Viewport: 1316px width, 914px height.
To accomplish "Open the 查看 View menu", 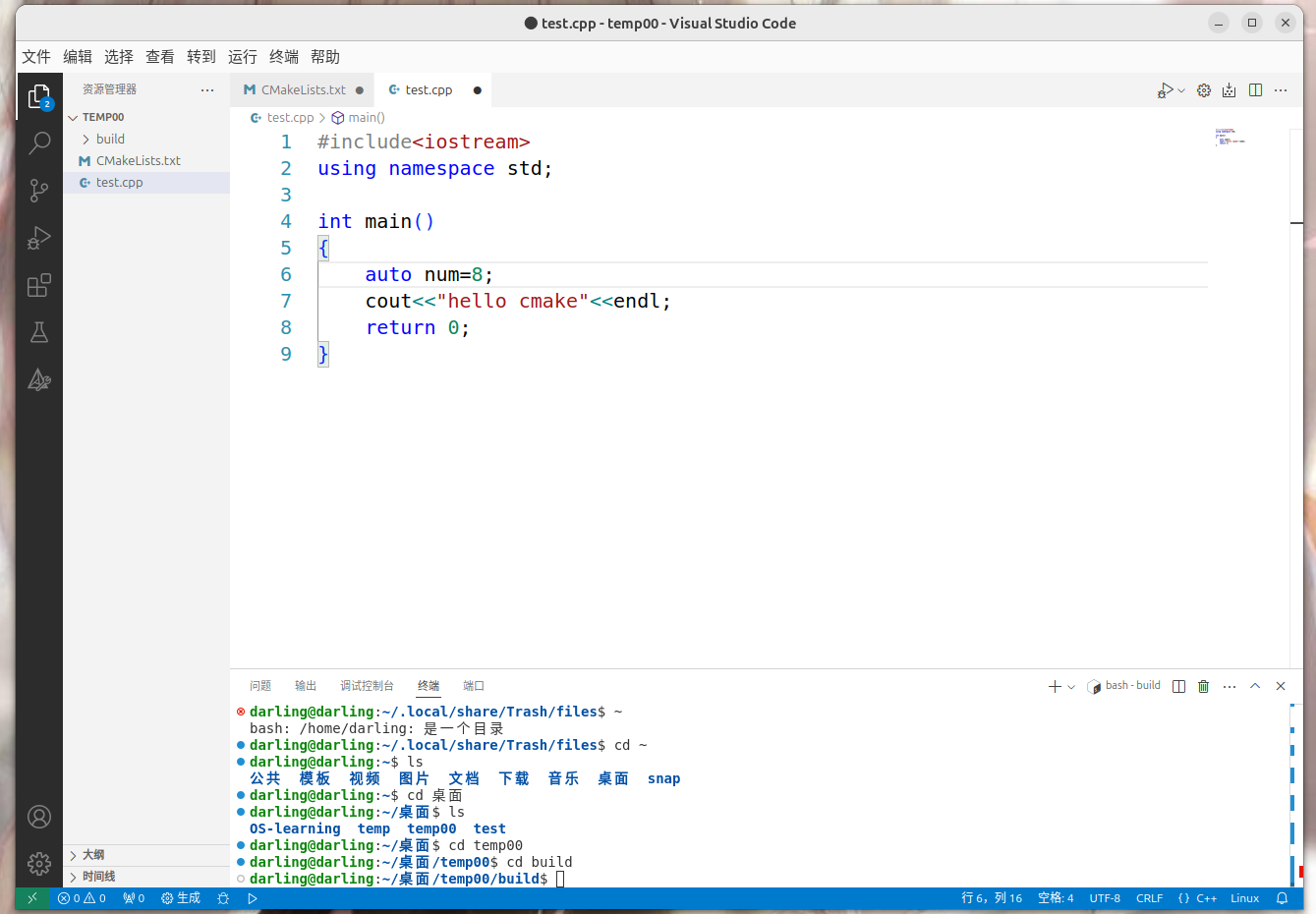I will click(160, 57).
